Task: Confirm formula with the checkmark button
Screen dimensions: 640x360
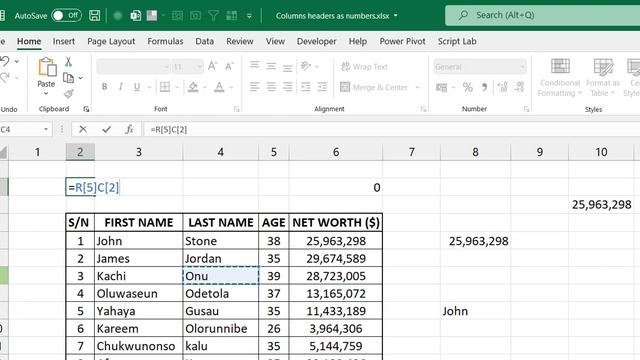Action: tap(107, 129)
